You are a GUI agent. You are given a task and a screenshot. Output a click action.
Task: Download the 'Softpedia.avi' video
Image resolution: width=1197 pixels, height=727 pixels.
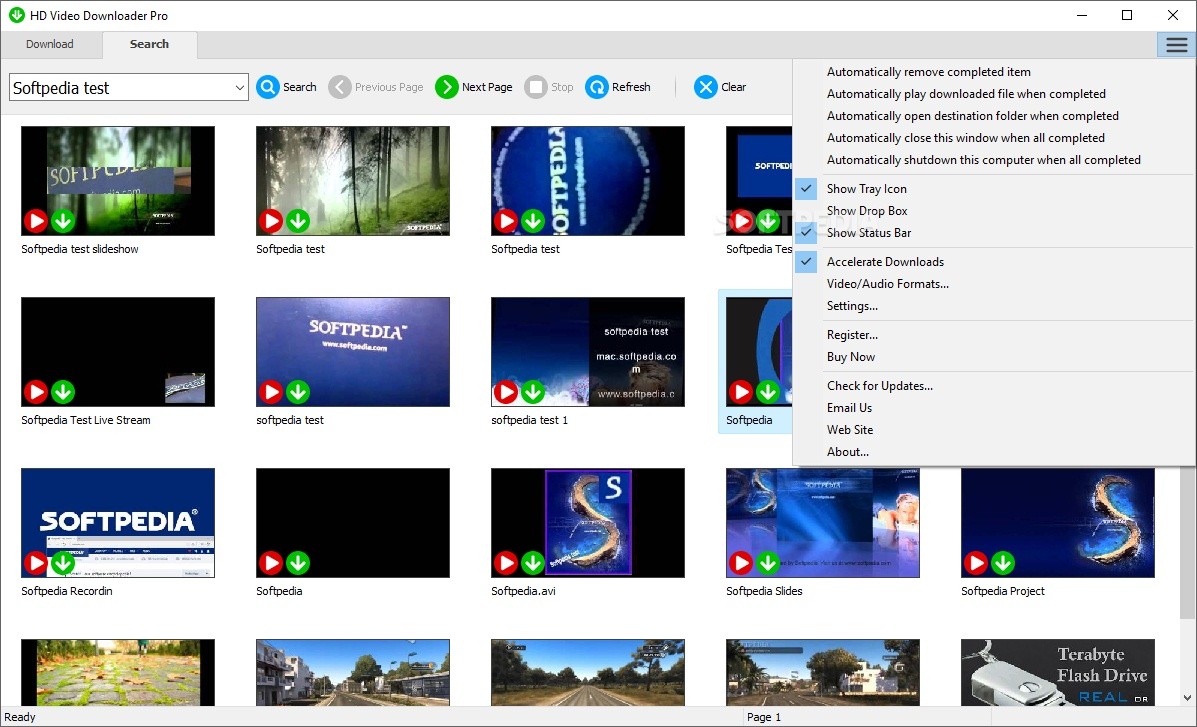(x=533, y=563)
